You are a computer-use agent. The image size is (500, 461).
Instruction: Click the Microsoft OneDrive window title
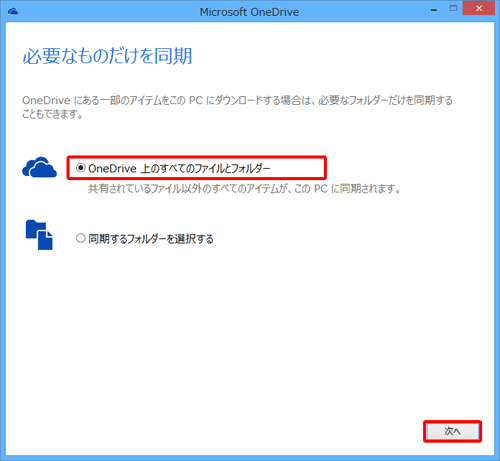[x=249, y=12]
